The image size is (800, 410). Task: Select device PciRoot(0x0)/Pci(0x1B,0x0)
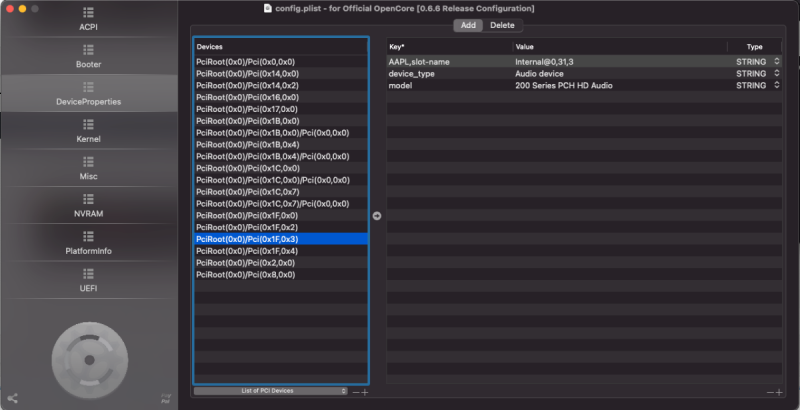click(x=281, y=121)
